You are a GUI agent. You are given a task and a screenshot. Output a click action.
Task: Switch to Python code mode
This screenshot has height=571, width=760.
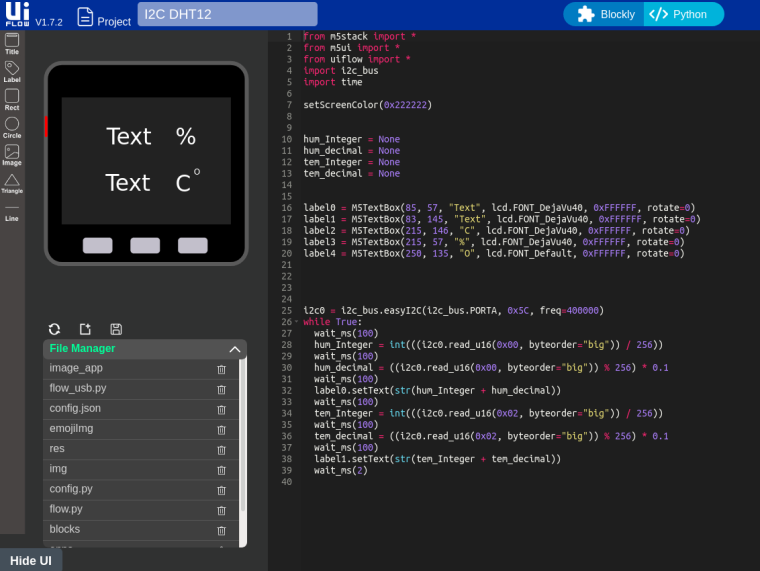[x=683, y=15]
